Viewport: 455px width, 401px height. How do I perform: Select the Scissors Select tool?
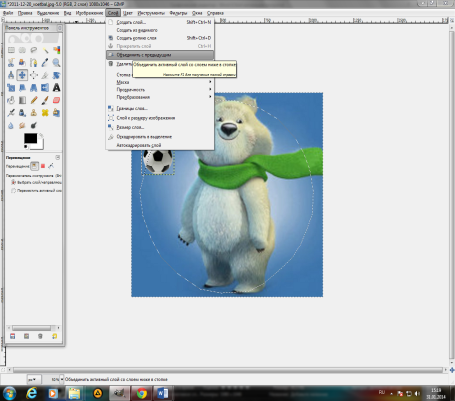(x=11, y=63)
